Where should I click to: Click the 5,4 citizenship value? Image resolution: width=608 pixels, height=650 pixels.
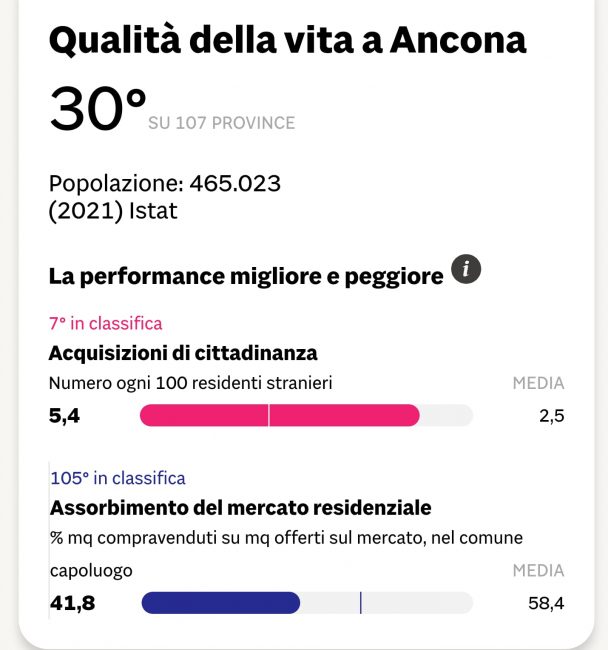tap(65, 415)
